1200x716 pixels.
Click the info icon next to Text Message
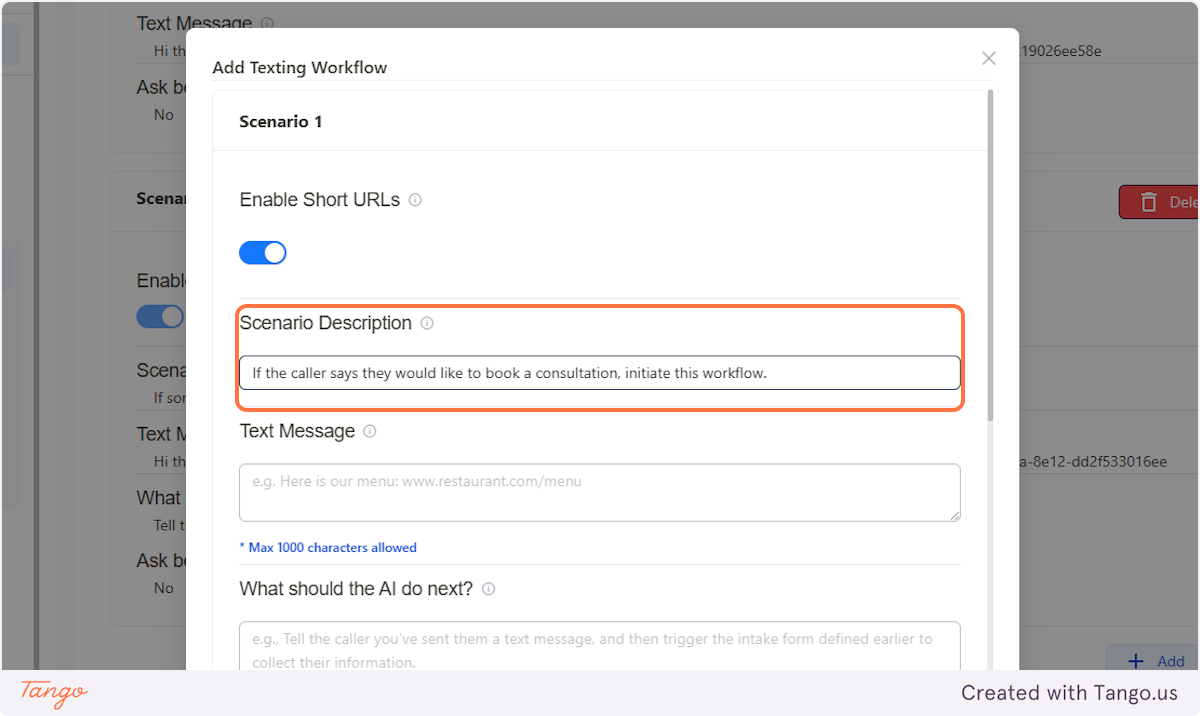click(369, 431)
